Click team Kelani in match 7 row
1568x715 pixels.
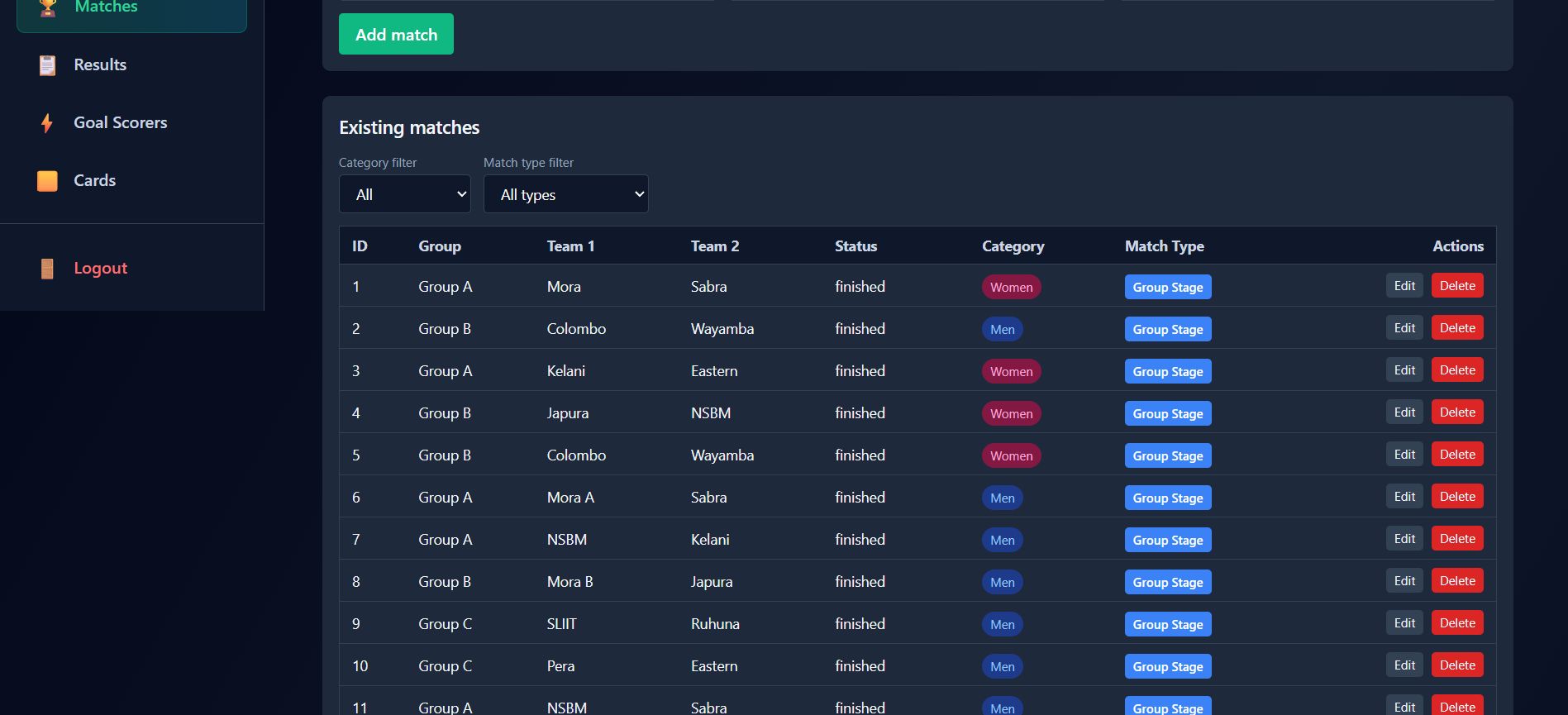tap(710, 539)
